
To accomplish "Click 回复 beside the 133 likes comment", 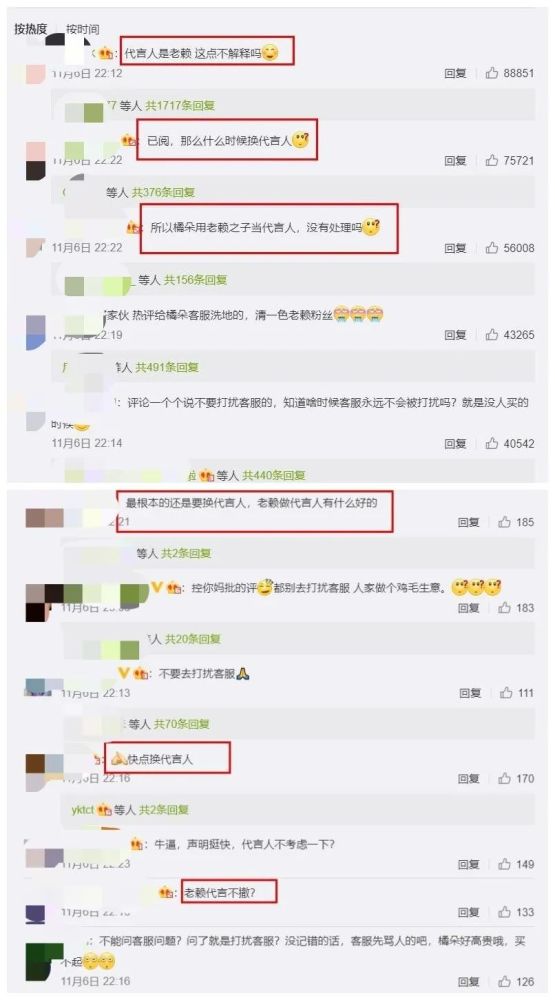I will [x=469, y=913].
